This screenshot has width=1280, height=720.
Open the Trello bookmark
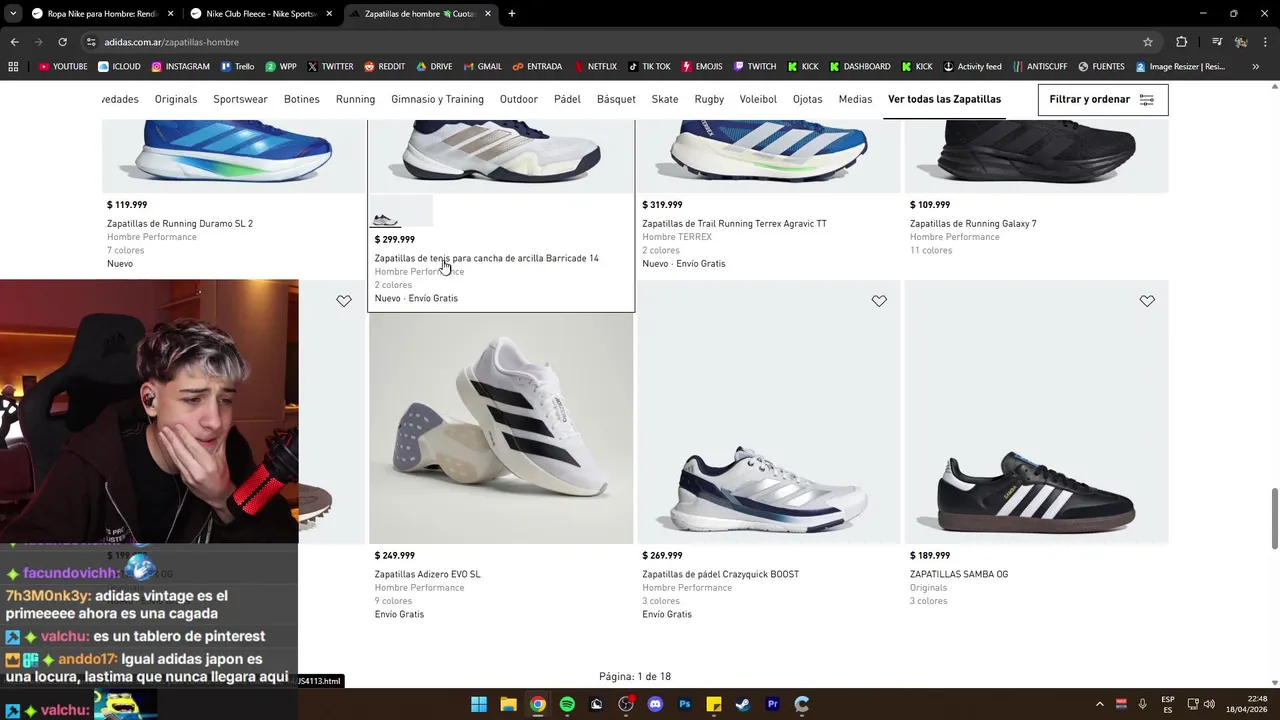[238, 67]
